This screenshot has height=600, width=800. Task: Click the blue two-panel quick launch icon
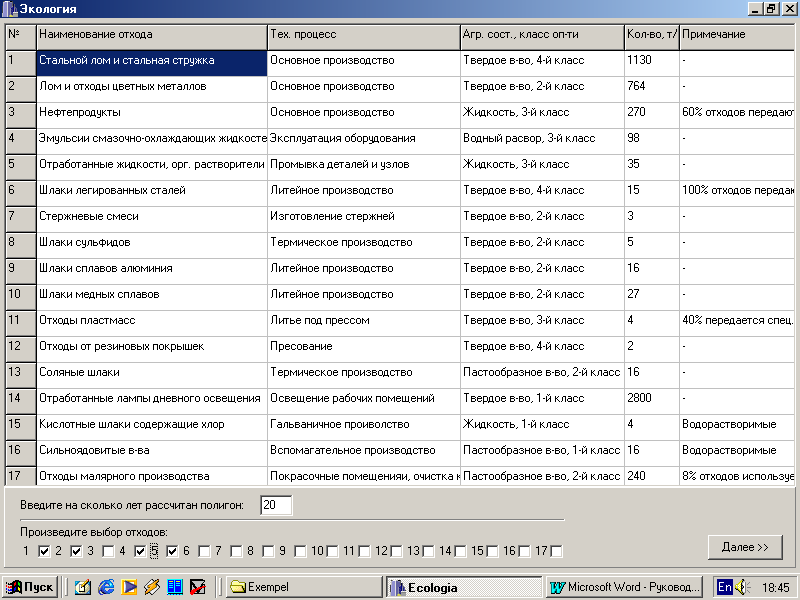pos(175,587)
